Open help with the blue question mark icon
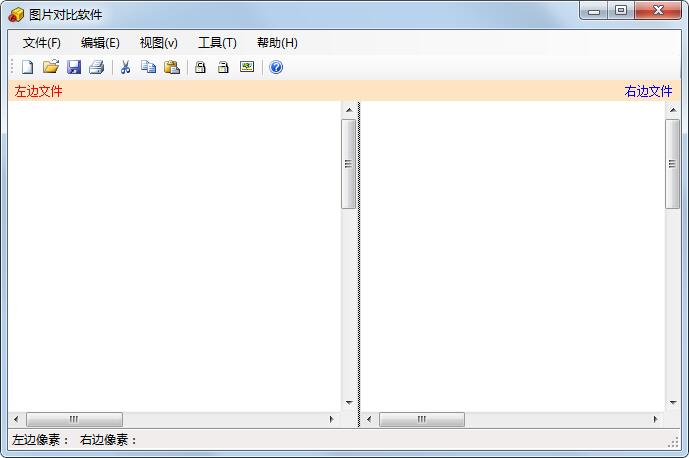This screenshot has width=689, height=458. click(x=276, y=67)
